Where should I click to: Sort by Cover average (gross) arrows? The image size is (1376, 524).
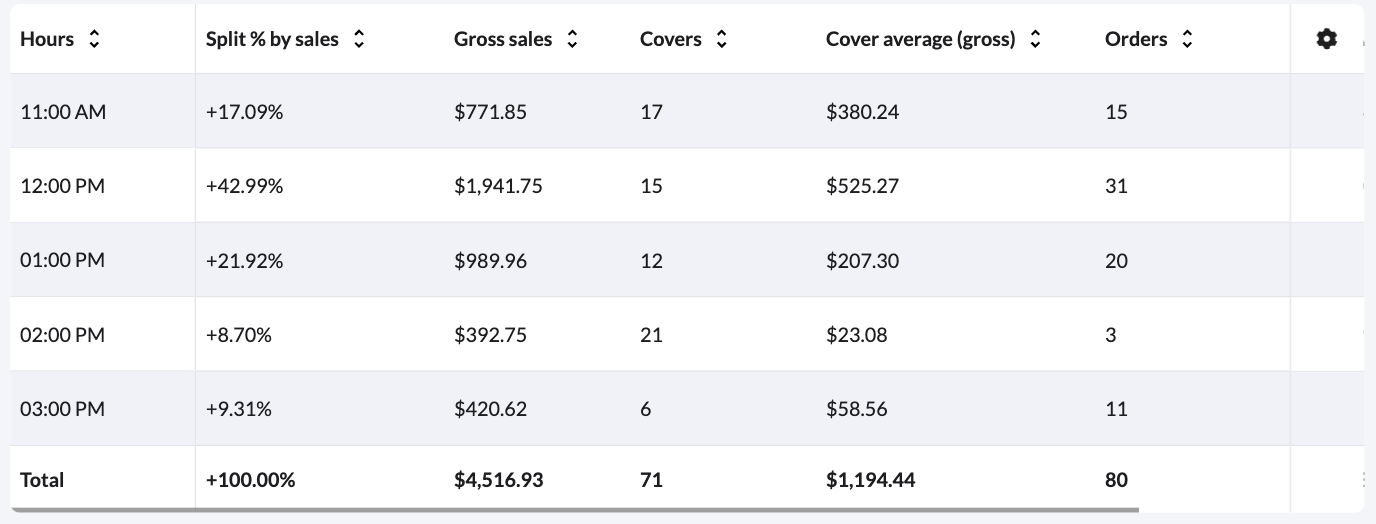point(1035,39)
